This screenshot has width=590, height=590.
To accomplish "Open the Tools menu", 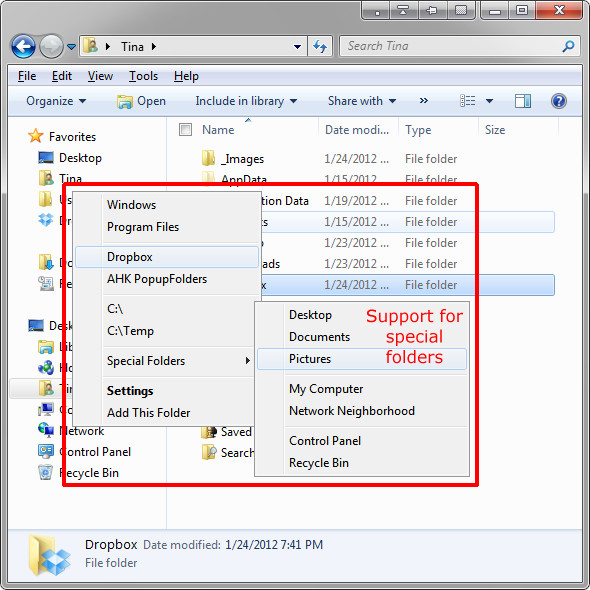I will [x=143, y=76].
